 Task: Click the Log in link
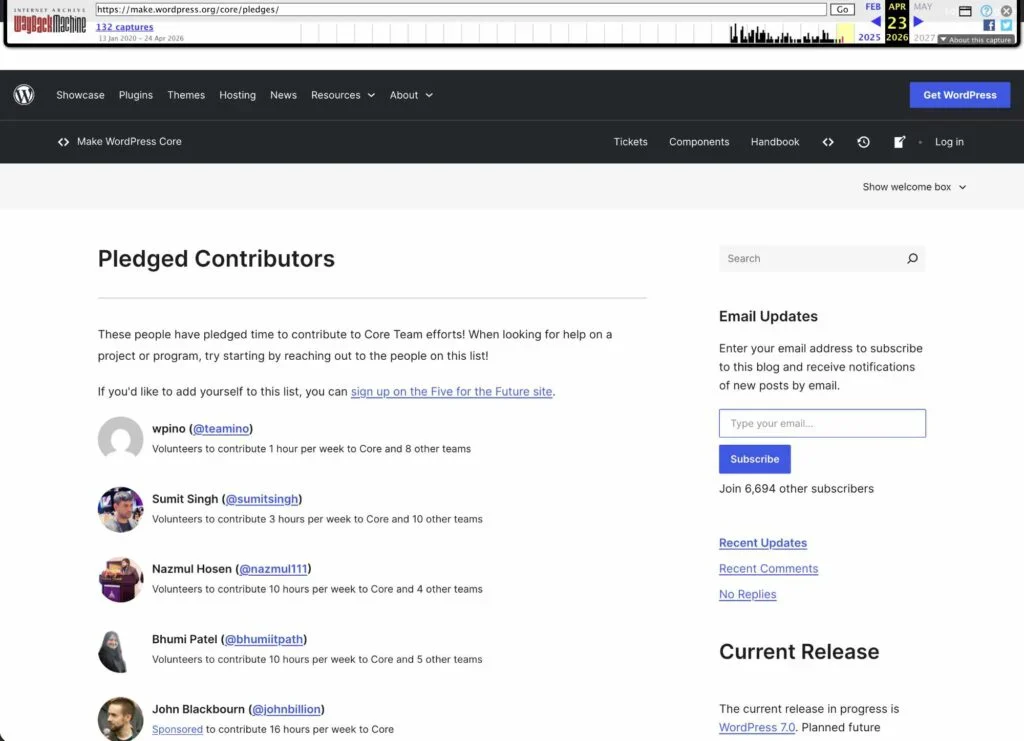click(949, 142)
